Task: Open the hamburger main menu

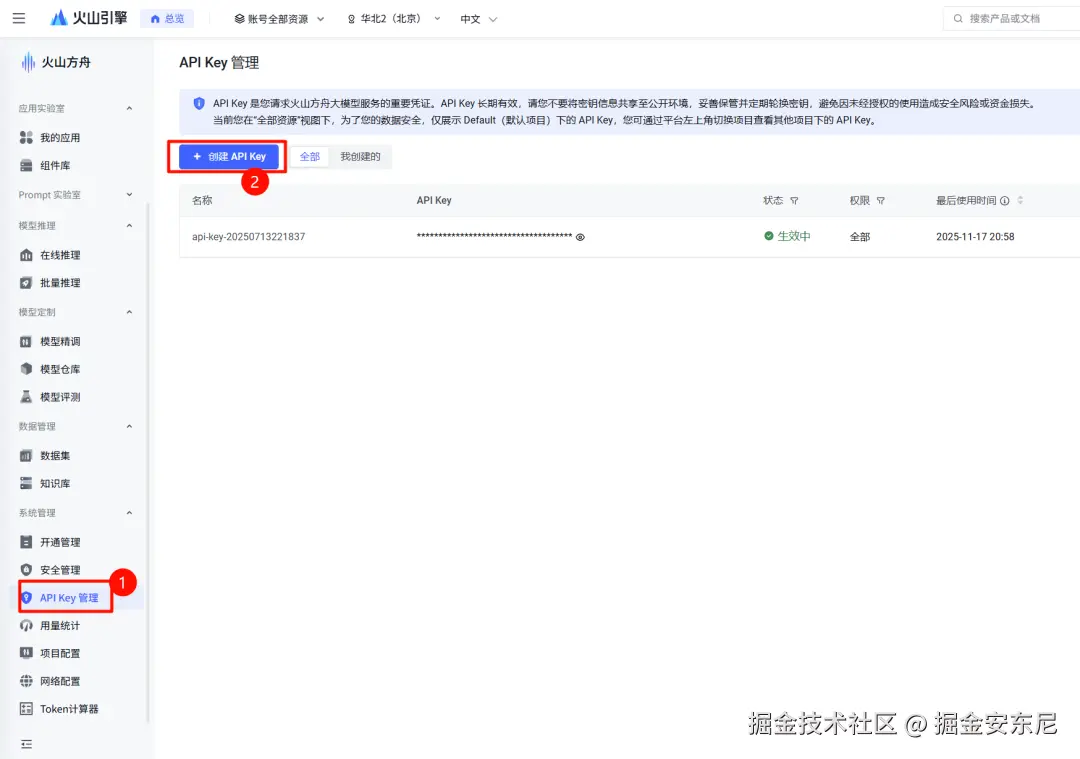Action: 19,19
